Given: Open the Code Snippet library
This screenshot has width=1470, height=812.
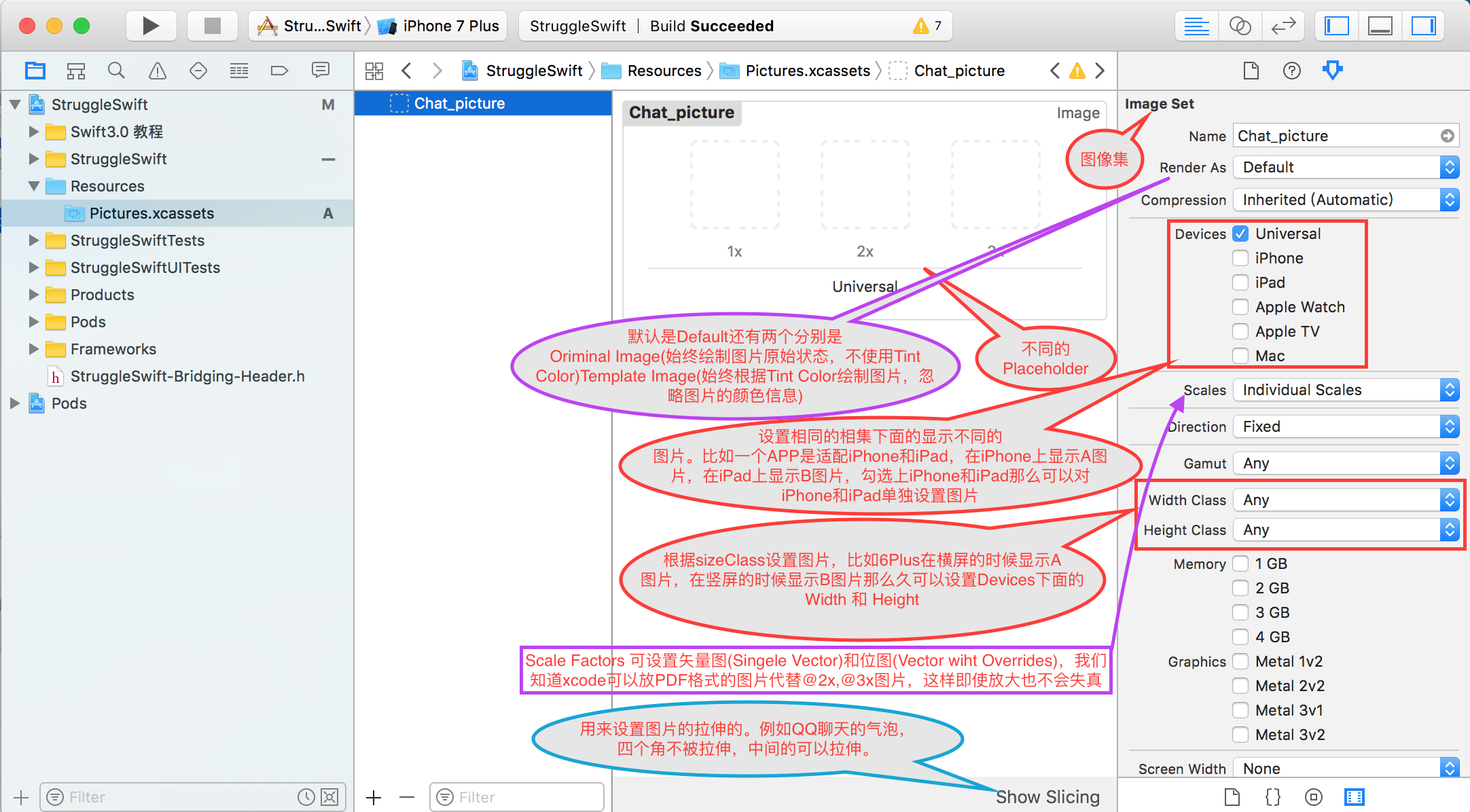Looking at the screenshot, I should (x=1273, y=797).
